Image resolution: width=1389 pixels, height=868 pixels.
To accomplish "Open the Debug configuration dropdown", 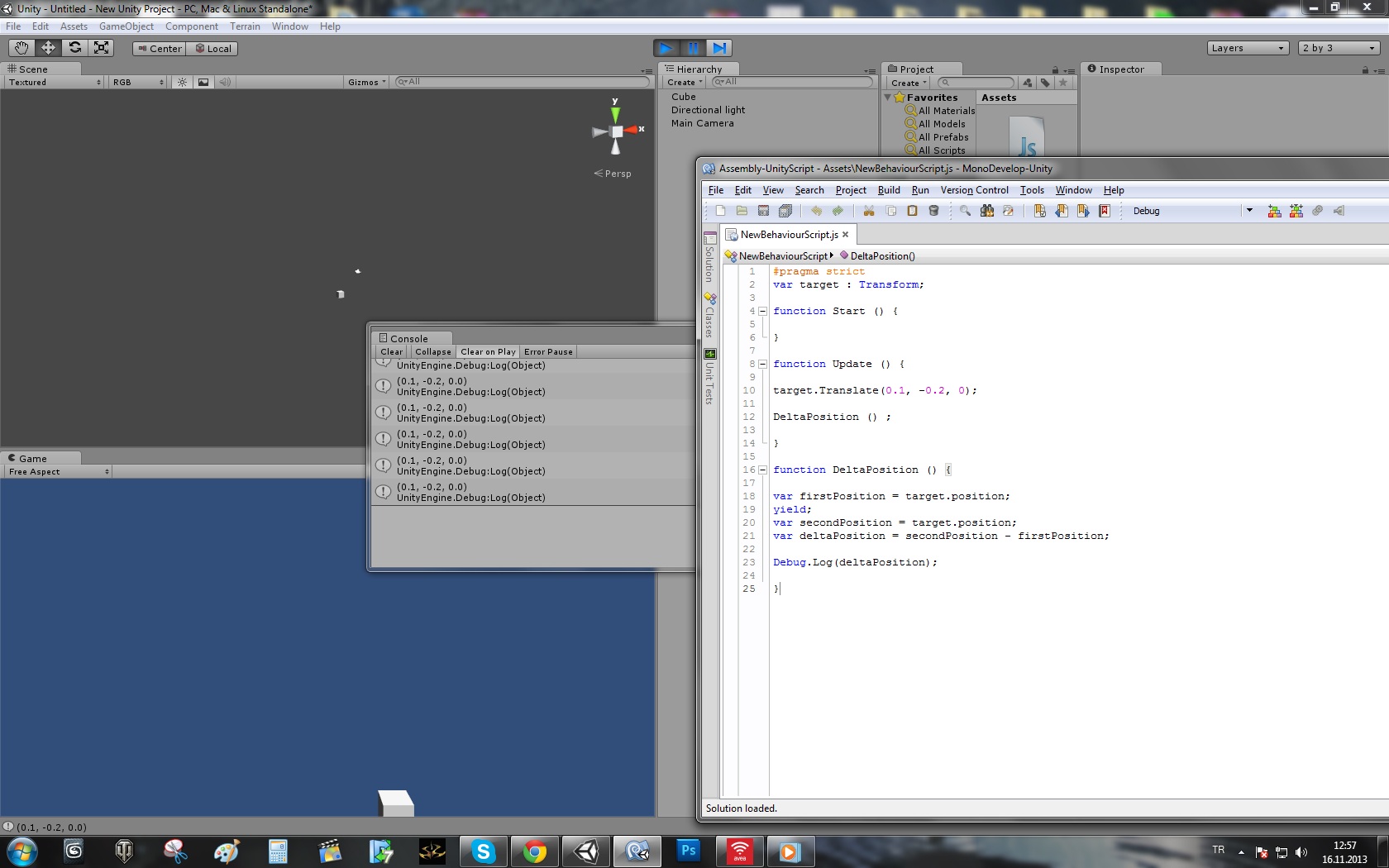I will coord(1248,211).
